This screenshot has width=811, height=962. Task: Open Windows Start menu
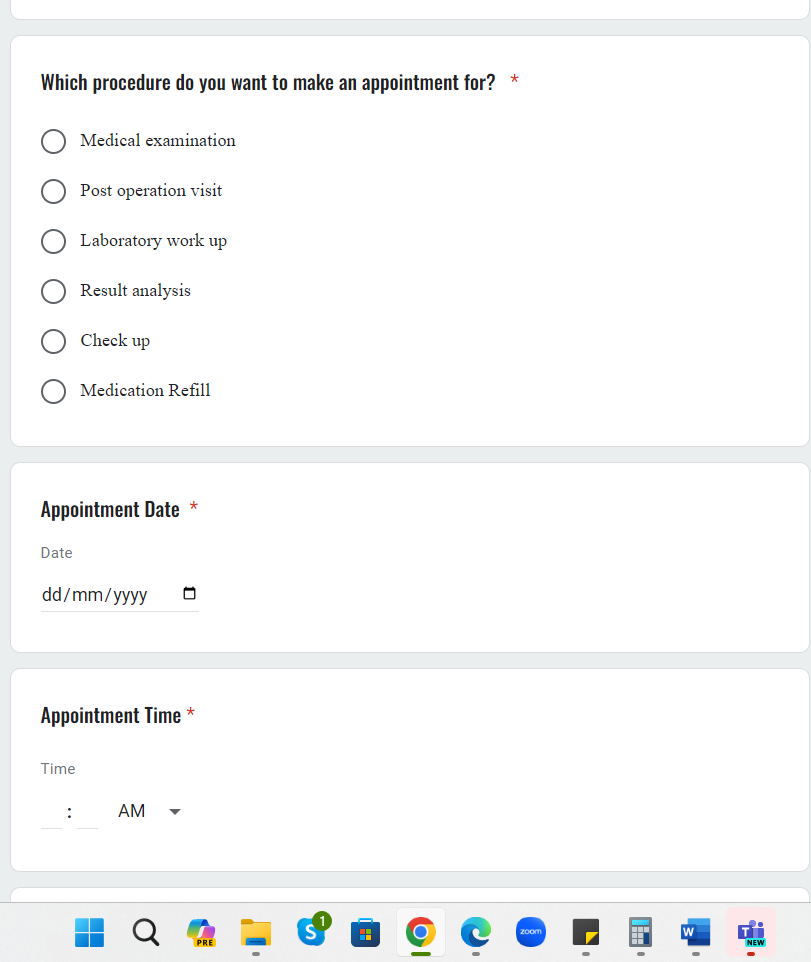click(89, 932)
